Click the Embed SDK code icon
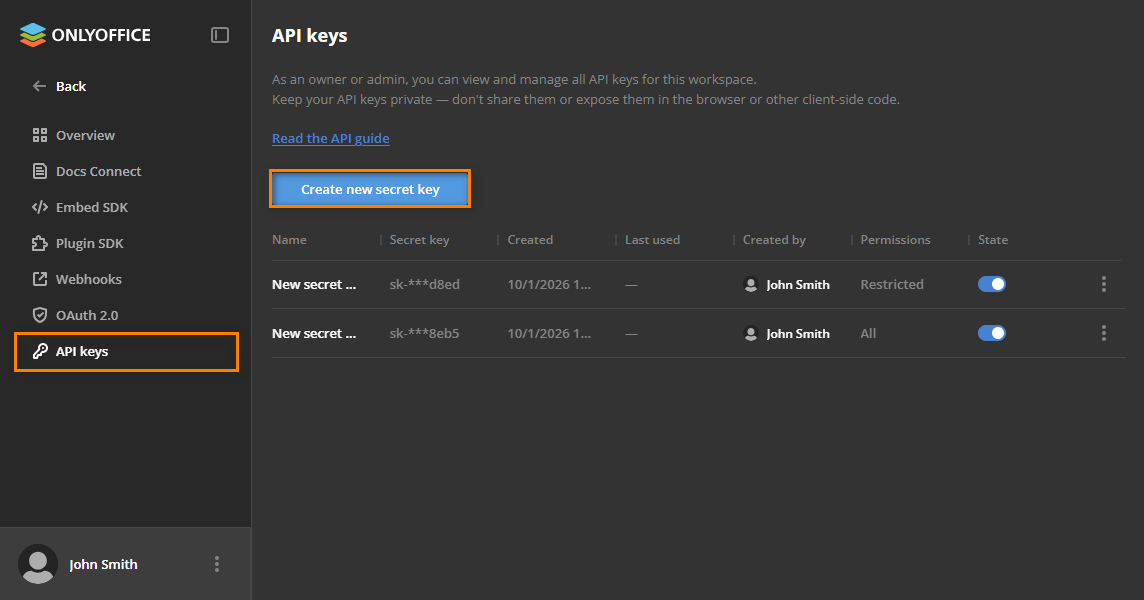 [x=39, y=207]
